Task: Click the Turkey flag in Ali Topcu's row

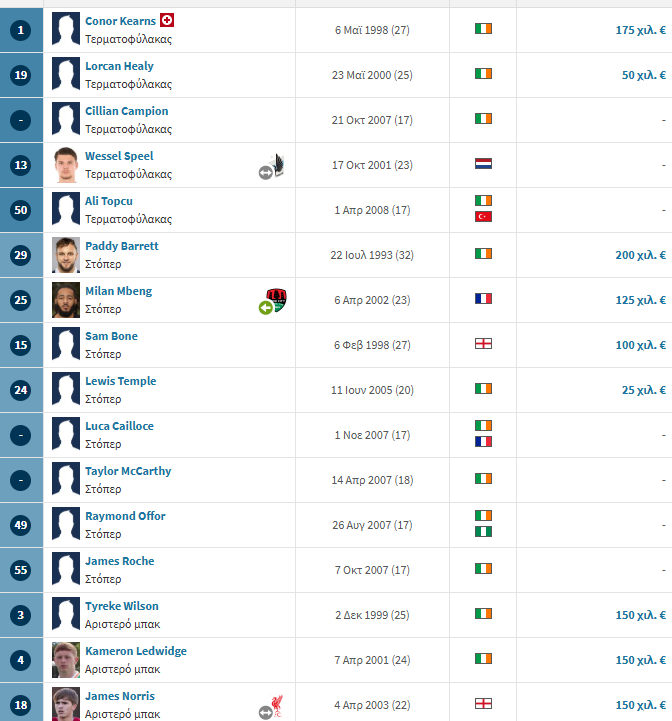Action: point(483,217)
